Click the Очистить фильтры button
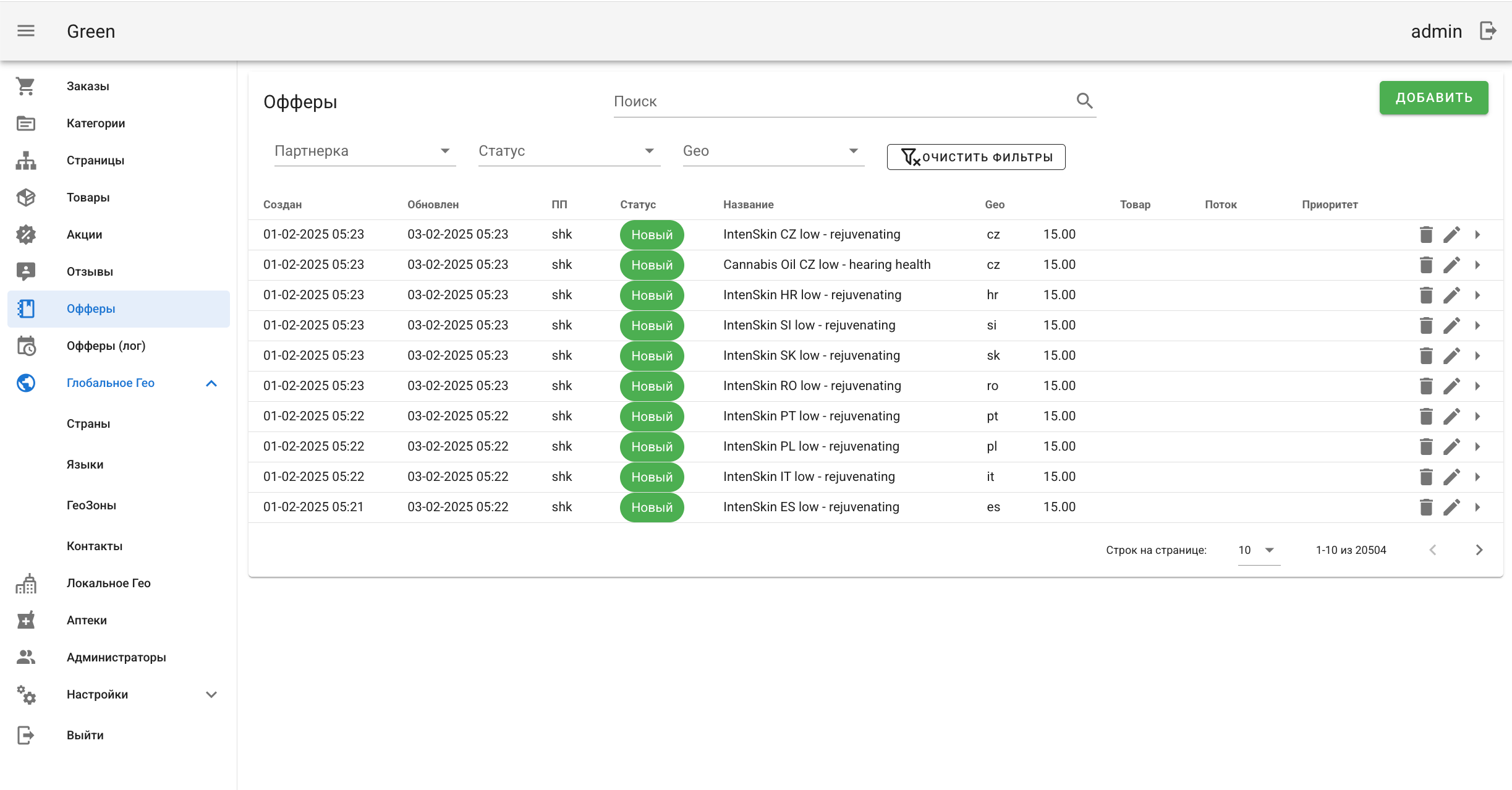 975,157
